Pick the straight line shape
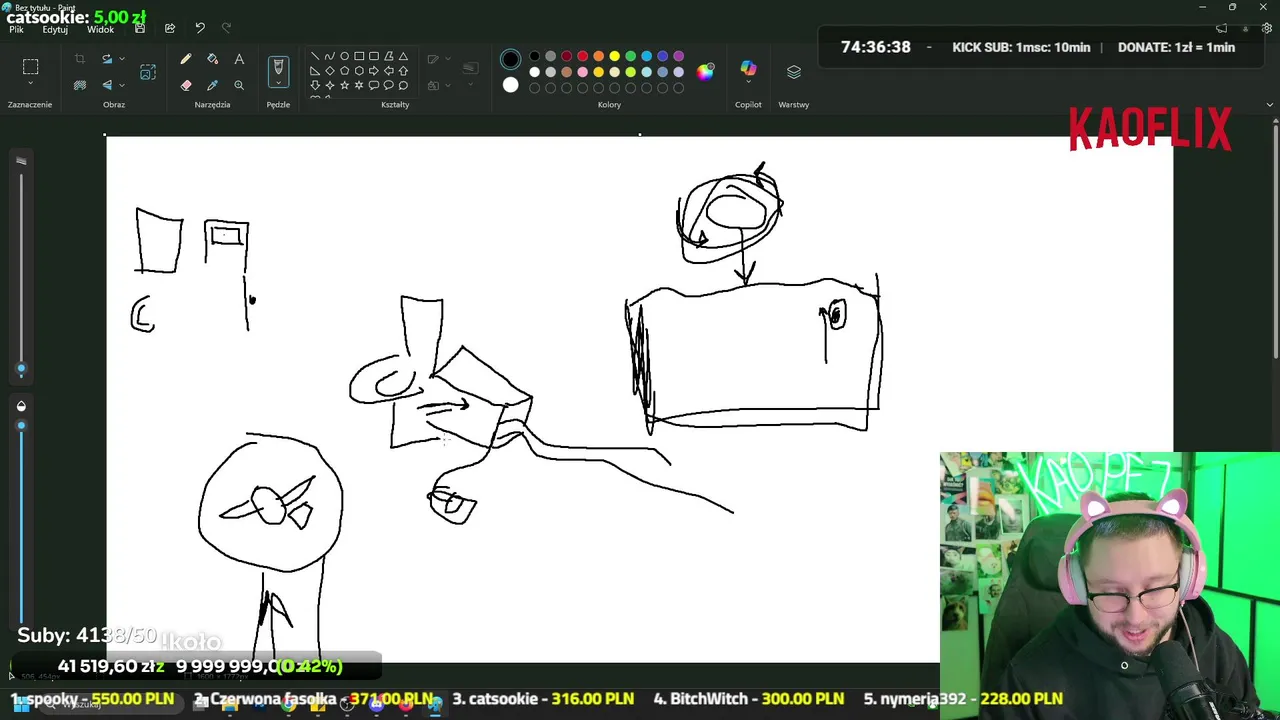1280x720 pixels. (x=315, y=56)
